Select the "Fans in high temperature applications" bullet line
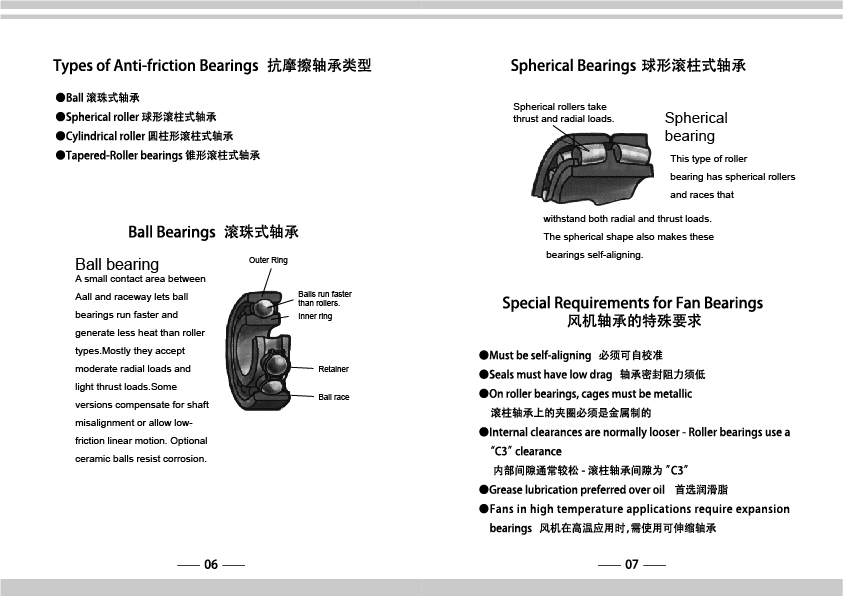Screen dimensions: 843x596 pyautogui.click(x=634, y=509)
